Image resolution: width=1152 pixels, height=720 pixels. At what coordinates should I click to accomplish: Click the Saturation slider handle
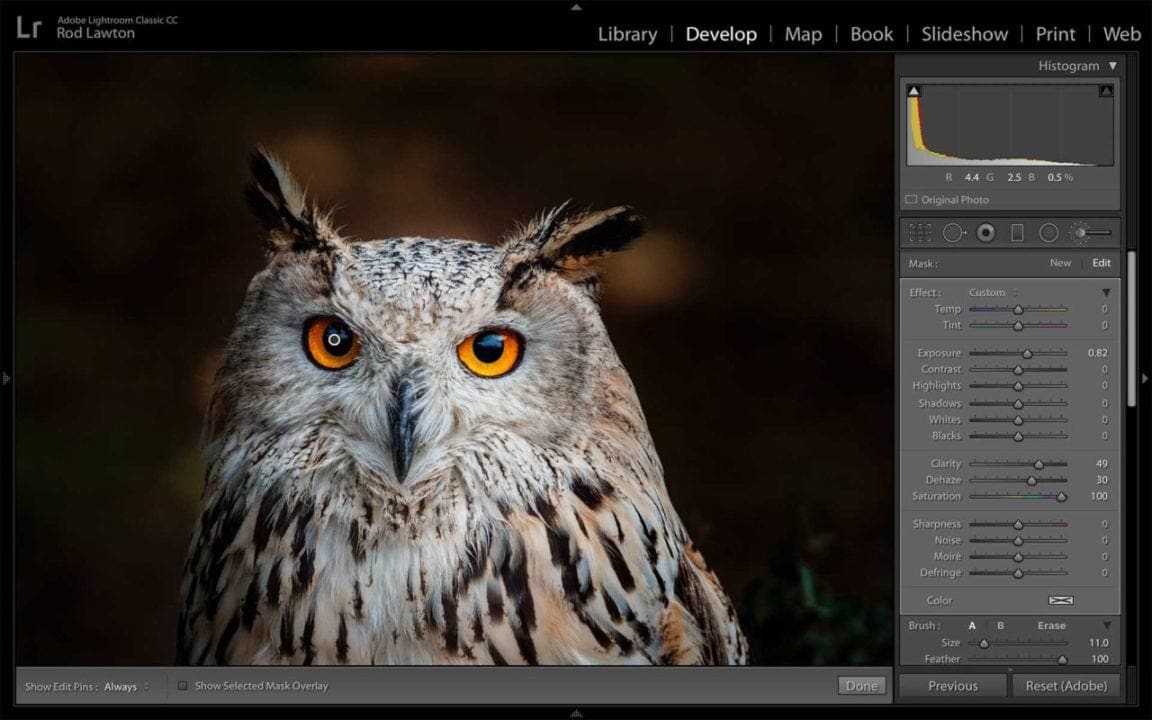pyautogui.click(x=1062, y=497)
